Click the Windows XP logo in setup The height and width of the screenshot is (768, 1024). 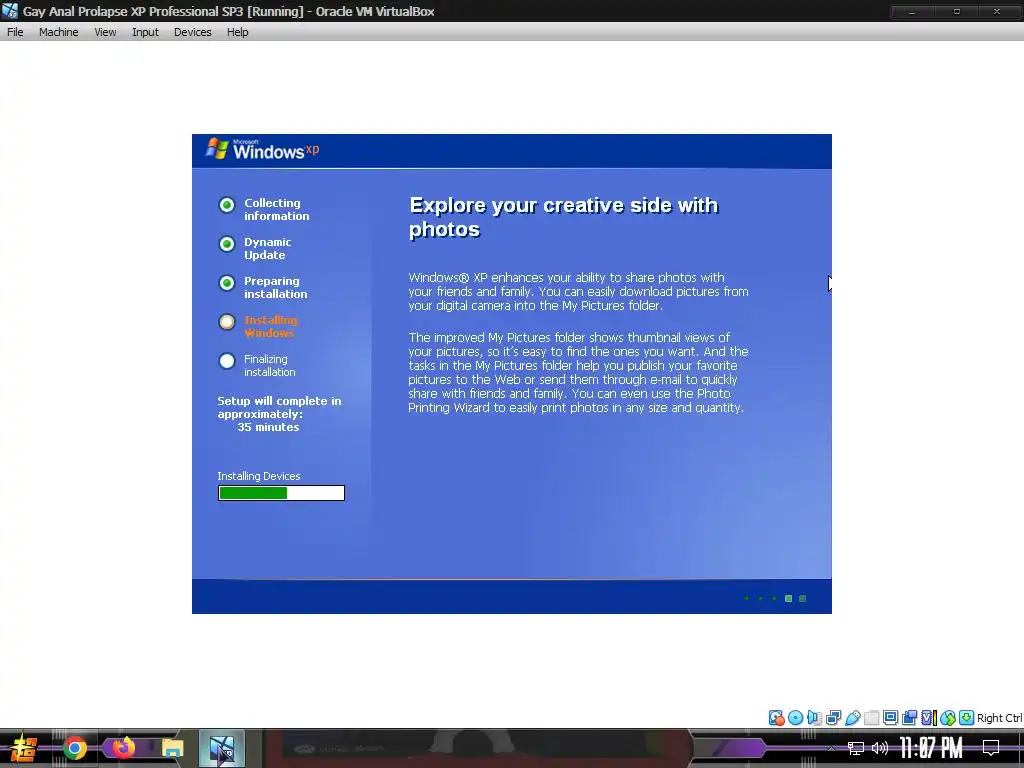(263, 150)
